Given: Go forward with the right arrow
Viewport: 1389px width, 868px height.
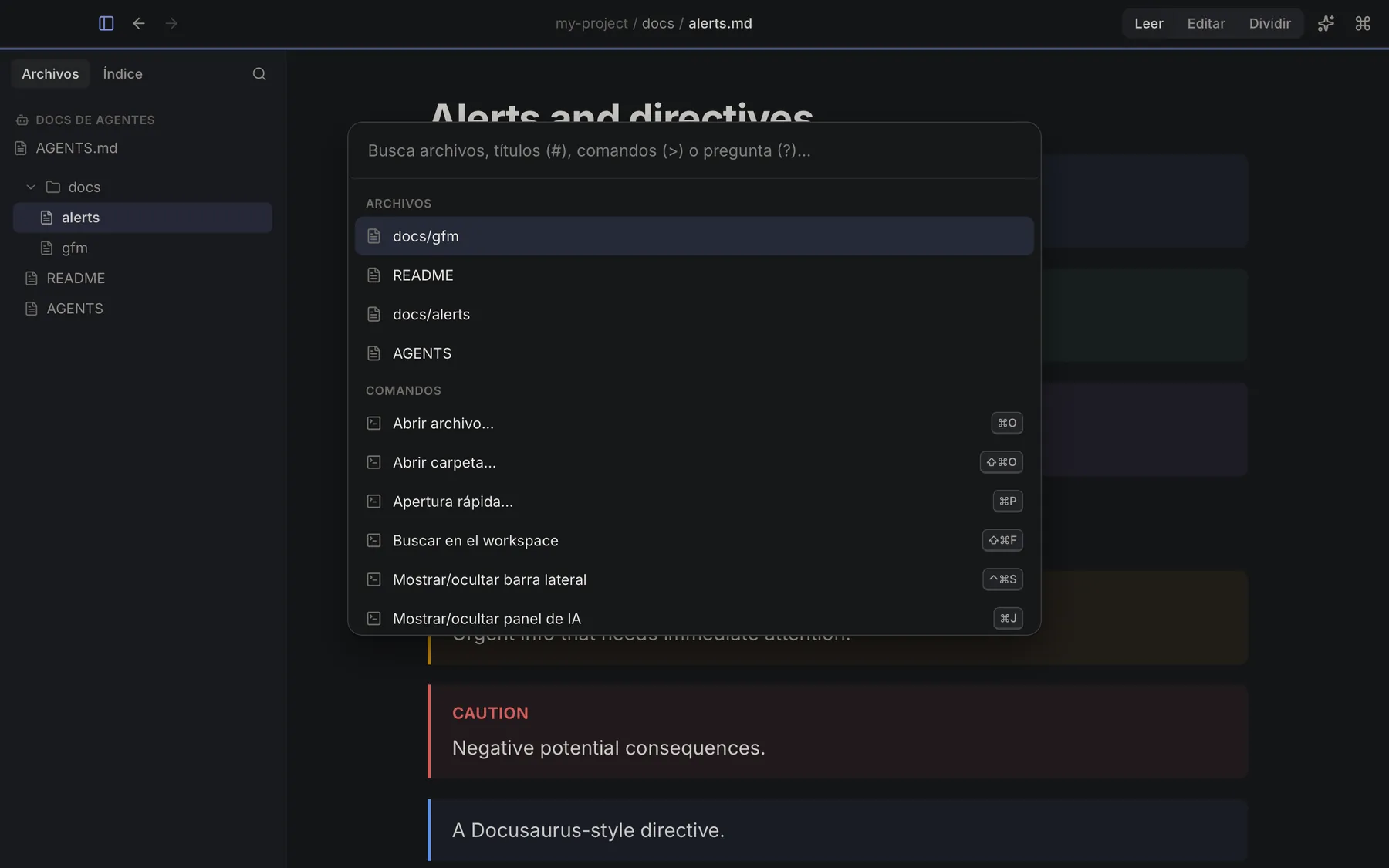Looking at the screenshot, I should click(171, 23).
